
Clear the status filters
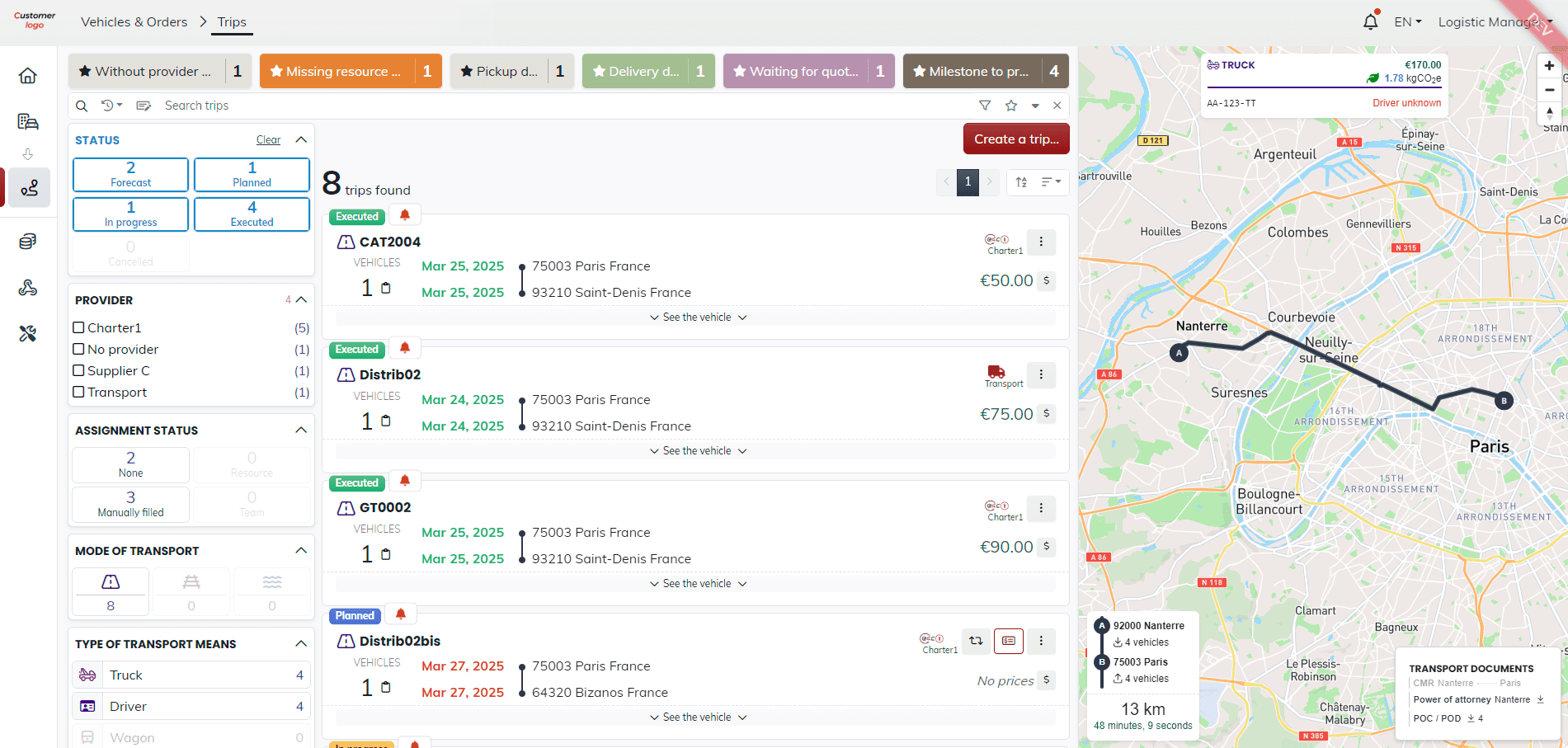(x=268, y=140)
